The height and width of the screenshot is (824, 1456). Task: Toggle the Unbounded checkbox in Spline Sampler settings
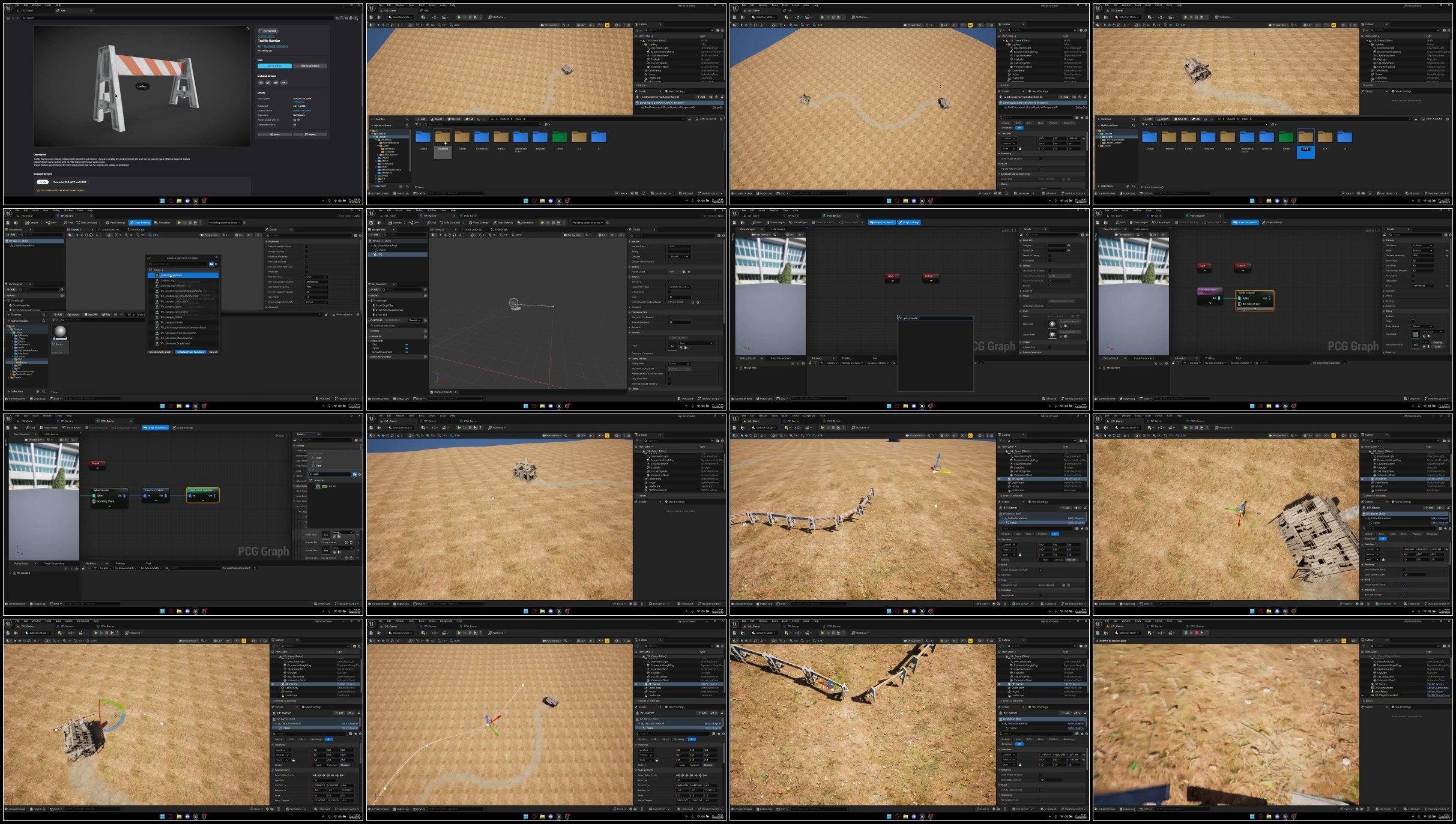tap(1413, 281)
